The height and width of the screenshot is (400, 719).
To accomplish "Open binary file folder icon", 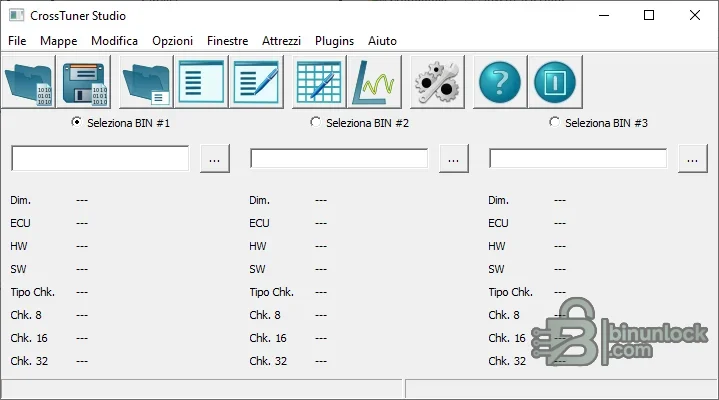I will tap(28, 82).
